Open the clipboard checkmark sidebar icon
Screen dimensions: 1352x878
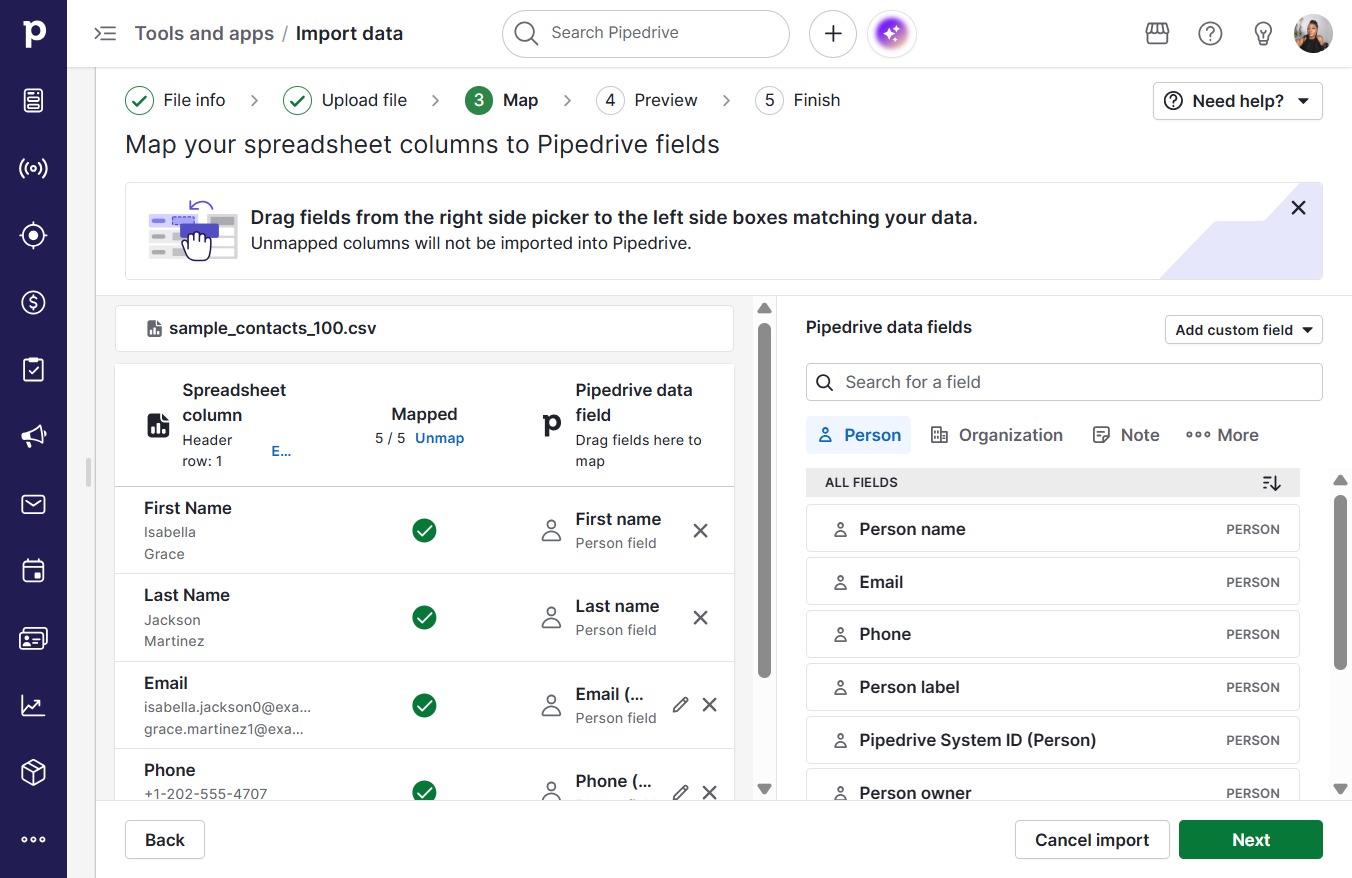click(33, 369)
